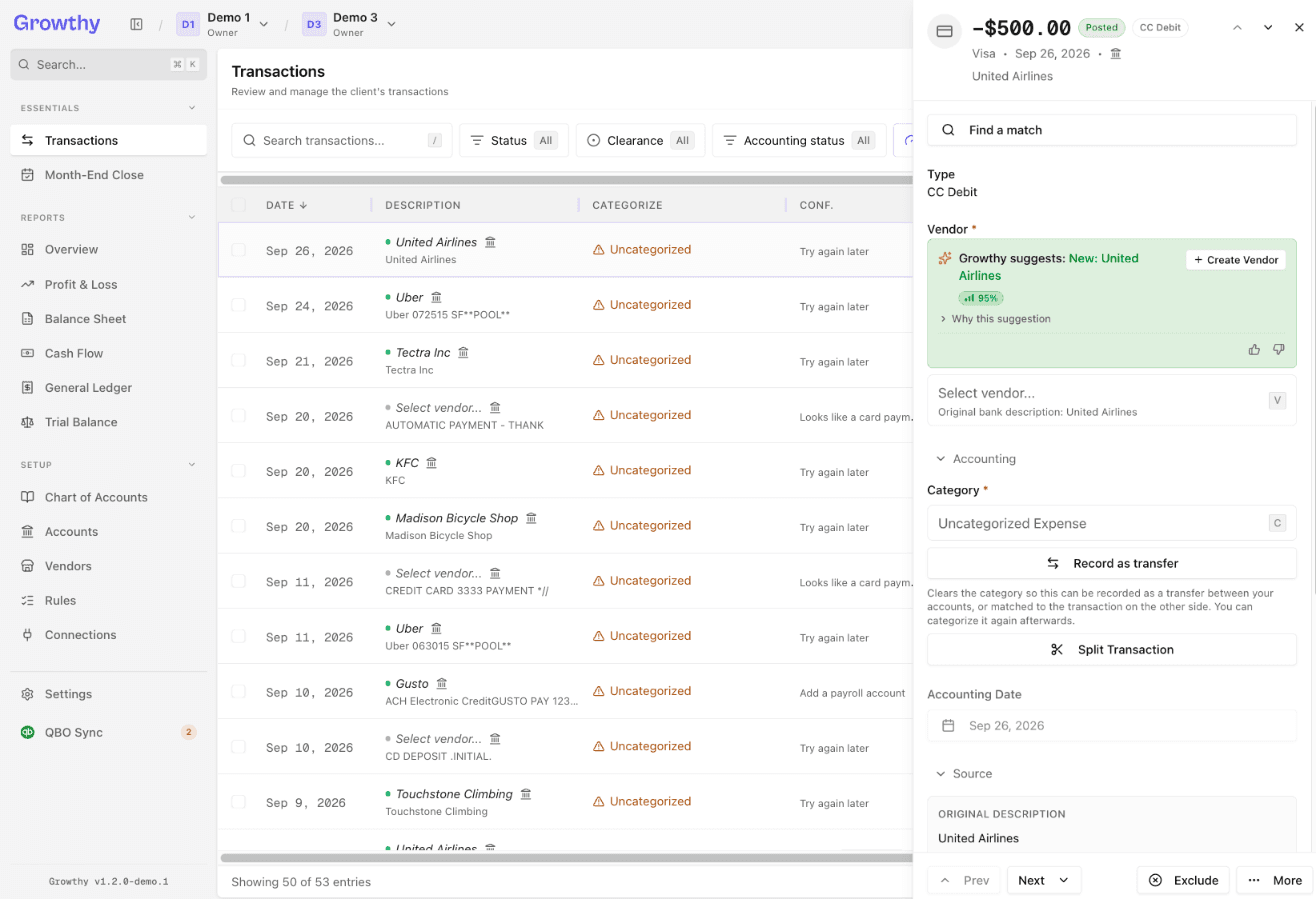Screen dimensions: 1316x899
Task: Click the Find a match field
Action: [1112, 130]
